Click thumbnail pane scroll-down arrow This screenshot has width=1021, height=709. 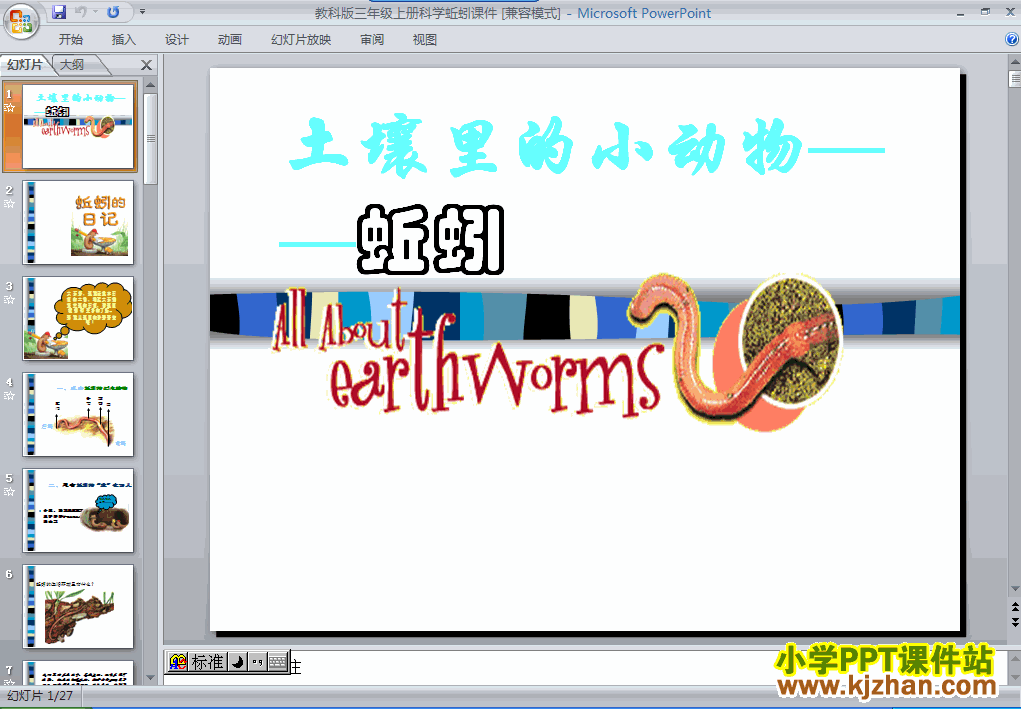[x=150, y=678]
